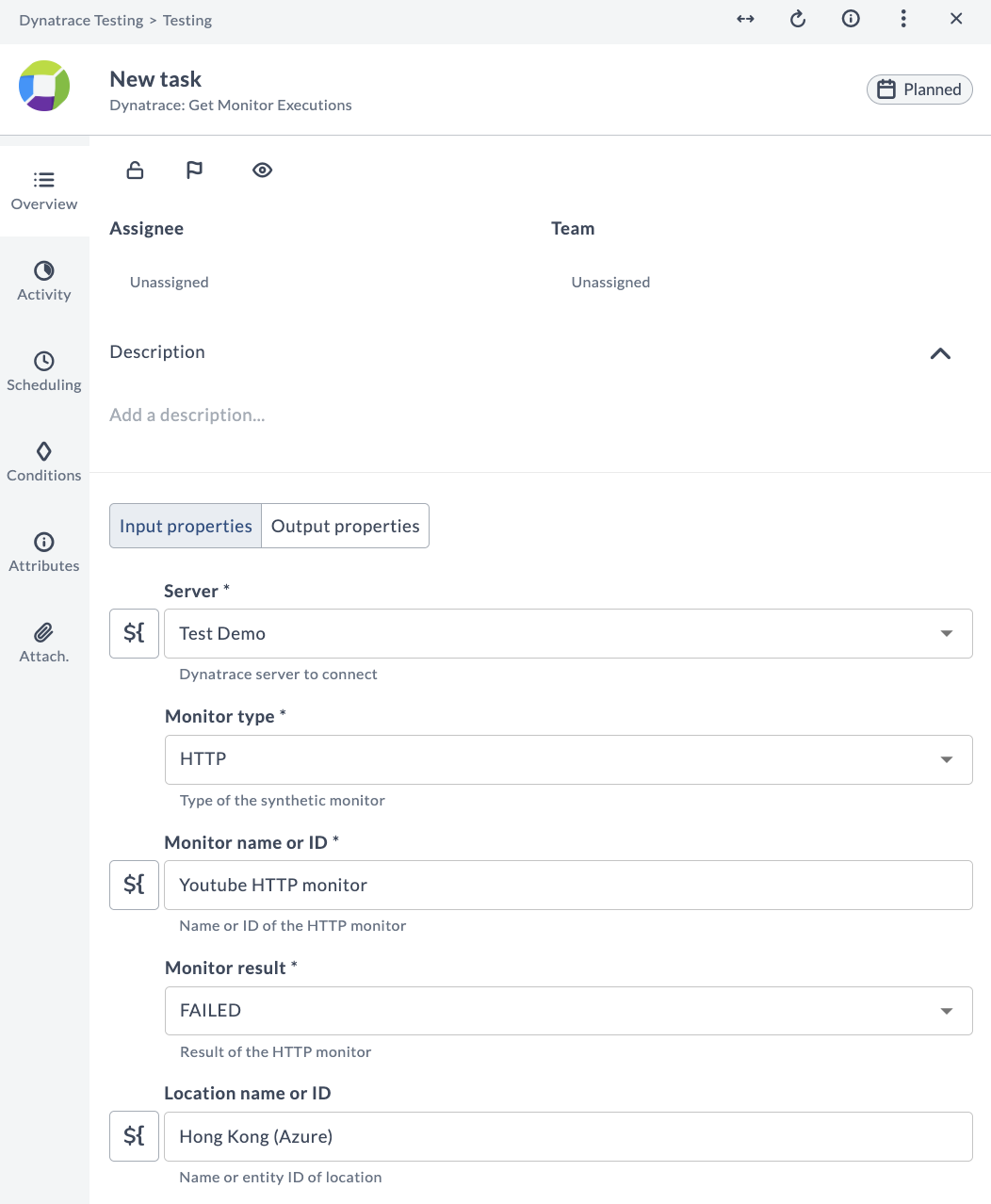The image size is (991, 1204).
Task: Open the Attach. sidebar tab
Action: (x=44, y=643)
